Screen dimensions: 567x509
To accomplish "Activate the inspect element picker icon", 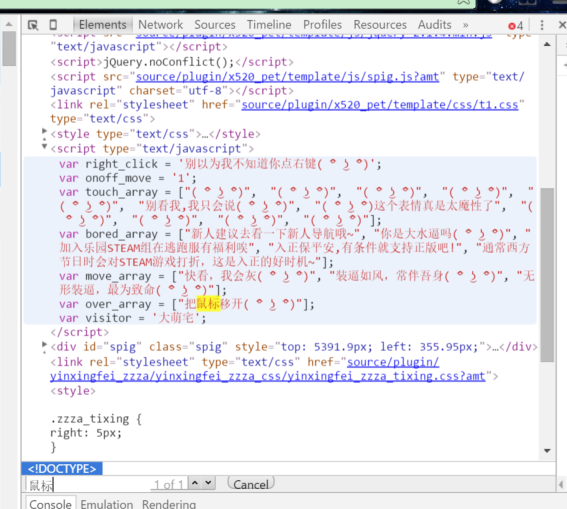I will 33,25.
